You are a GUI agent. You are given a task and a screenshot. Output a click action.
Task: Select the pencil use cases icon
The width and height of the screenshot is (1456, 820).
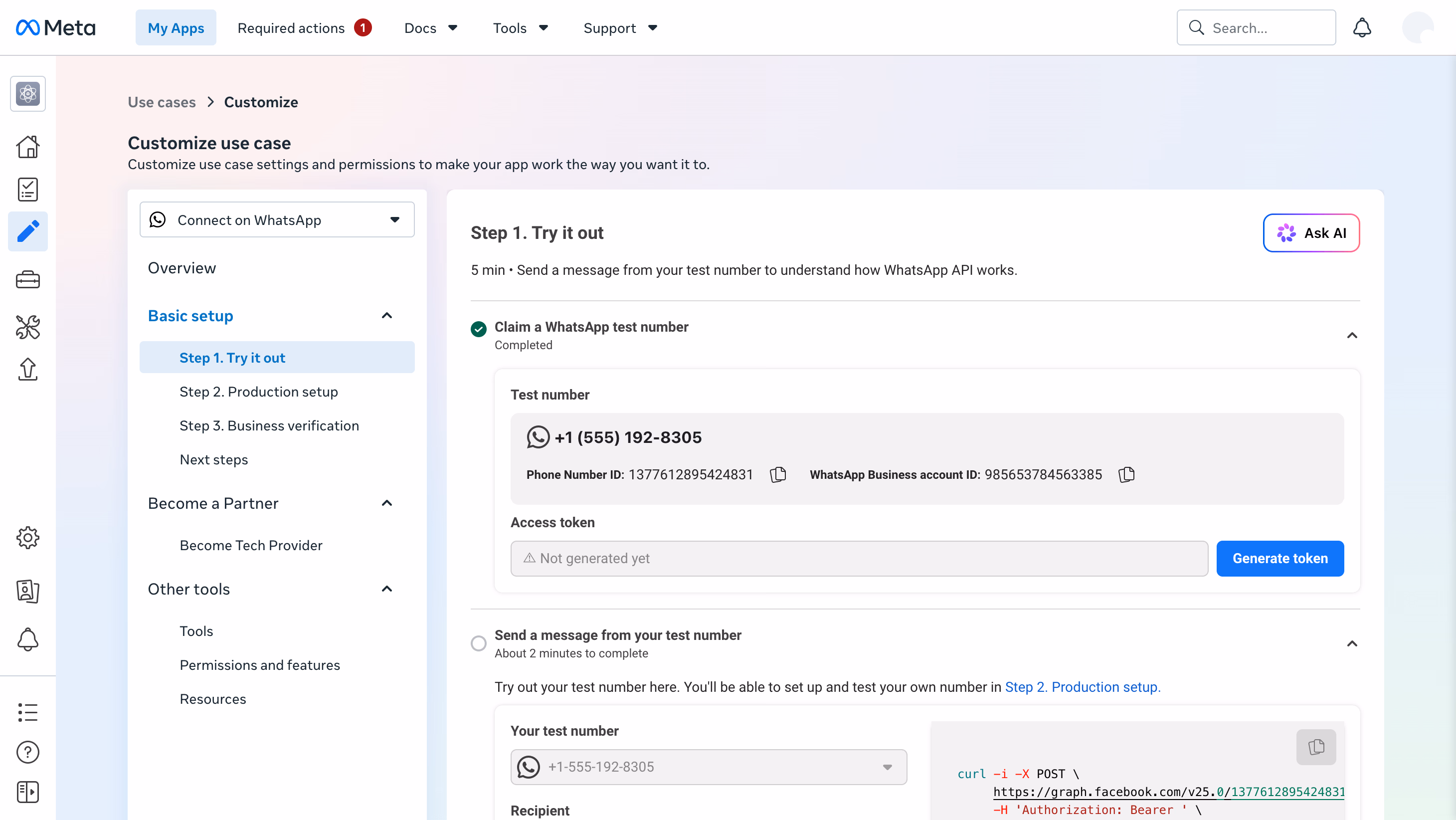[x=28, y=231]
